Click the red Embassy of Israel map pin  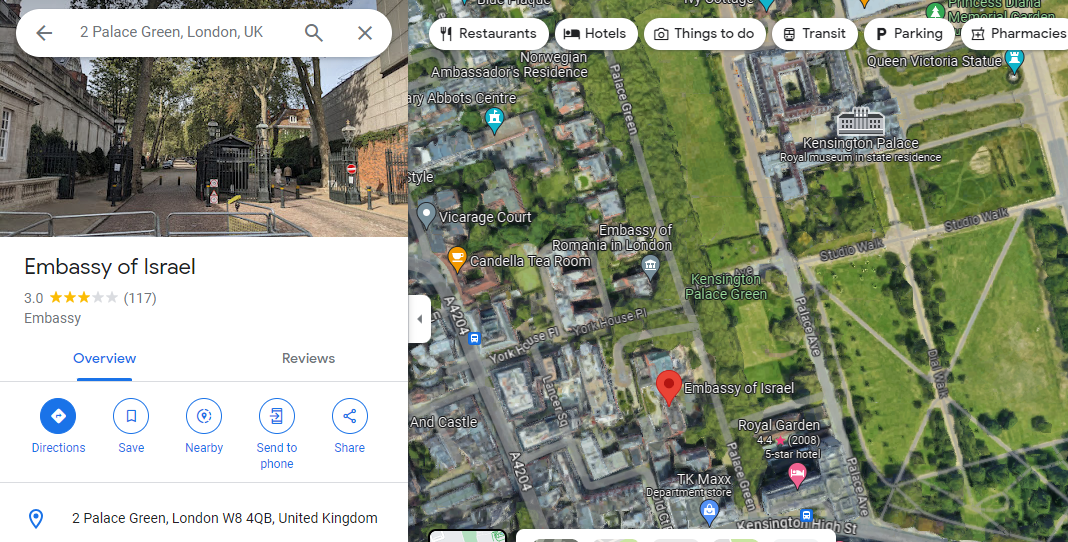(668, 388)
